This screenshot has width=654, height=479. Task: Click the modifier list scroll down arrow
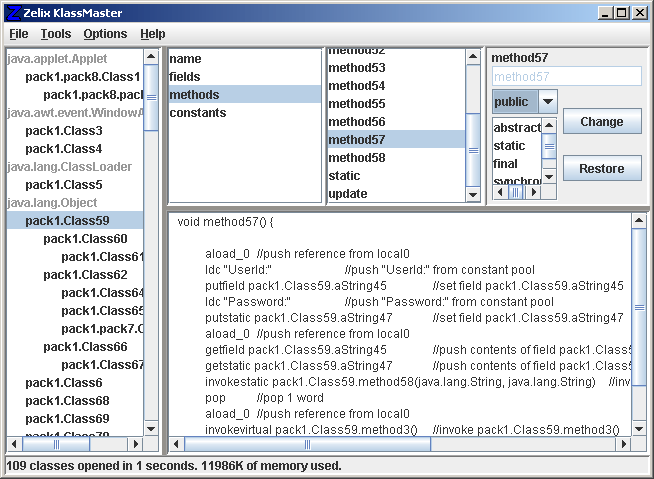click(x=549, y=177)
